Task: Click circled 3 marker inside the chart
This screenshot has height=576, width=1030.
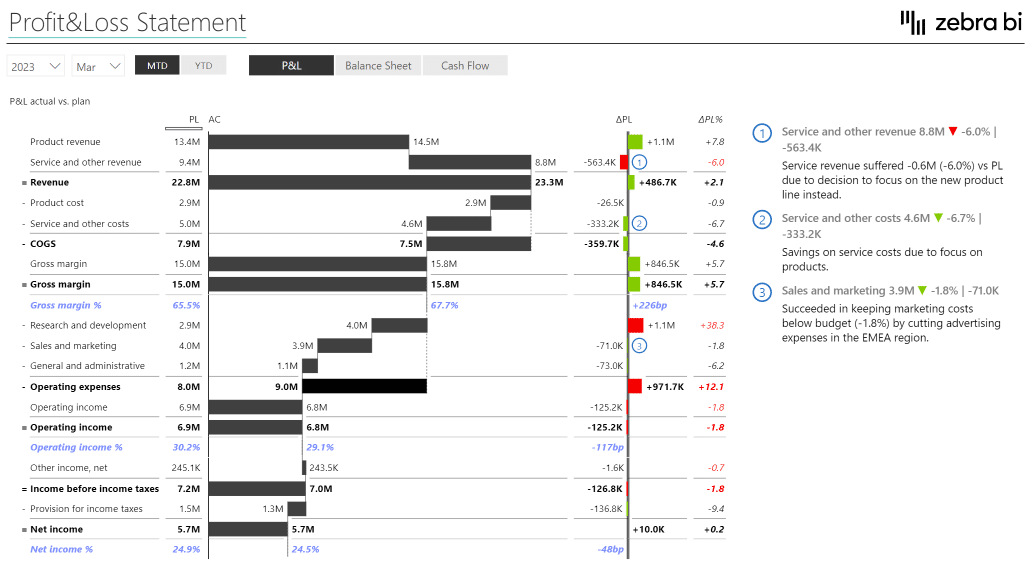Action: point(639,345)
